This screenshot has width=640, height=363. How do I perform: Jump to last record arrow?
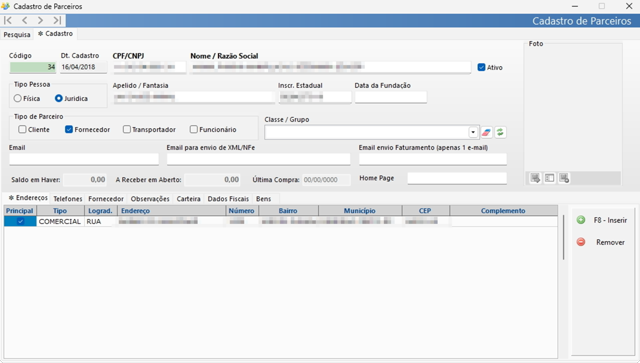57,20
